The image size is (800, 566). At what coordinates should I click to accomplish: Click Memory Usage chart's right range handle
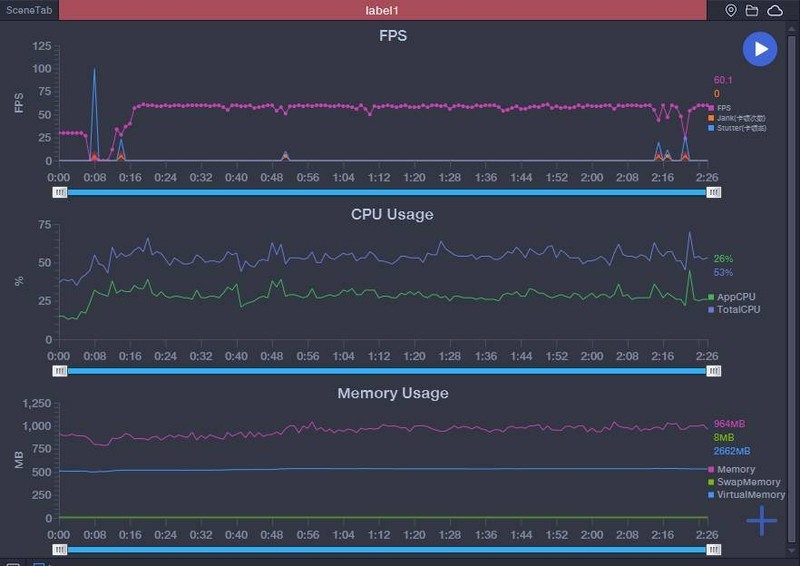tap(713, 549)
